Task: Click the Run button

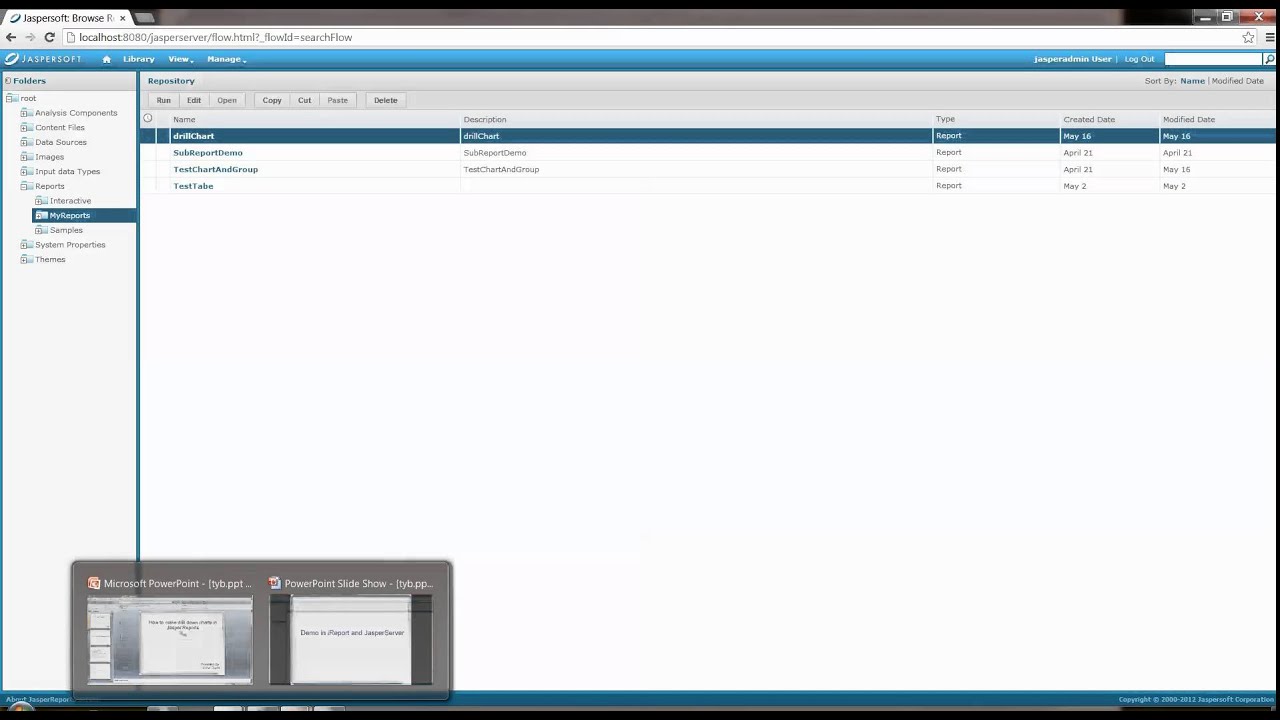Action: (163, 100)
